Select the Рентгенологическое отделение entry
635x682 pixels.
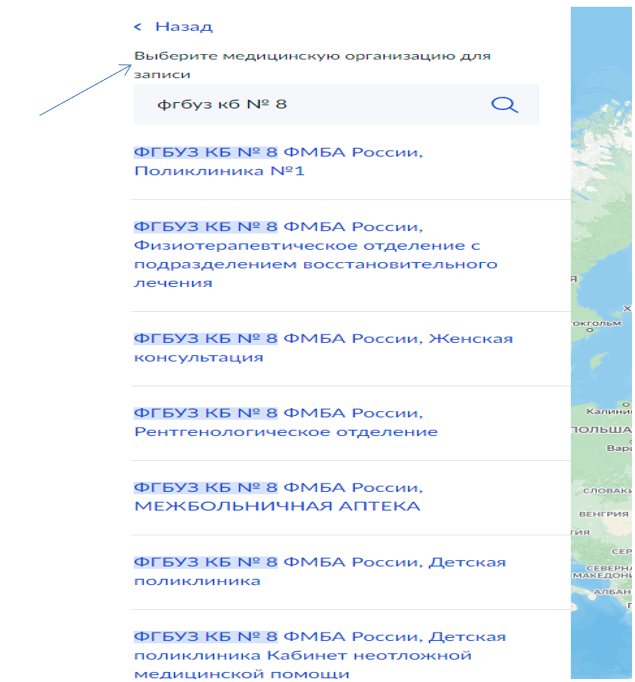tap(285, 422)
